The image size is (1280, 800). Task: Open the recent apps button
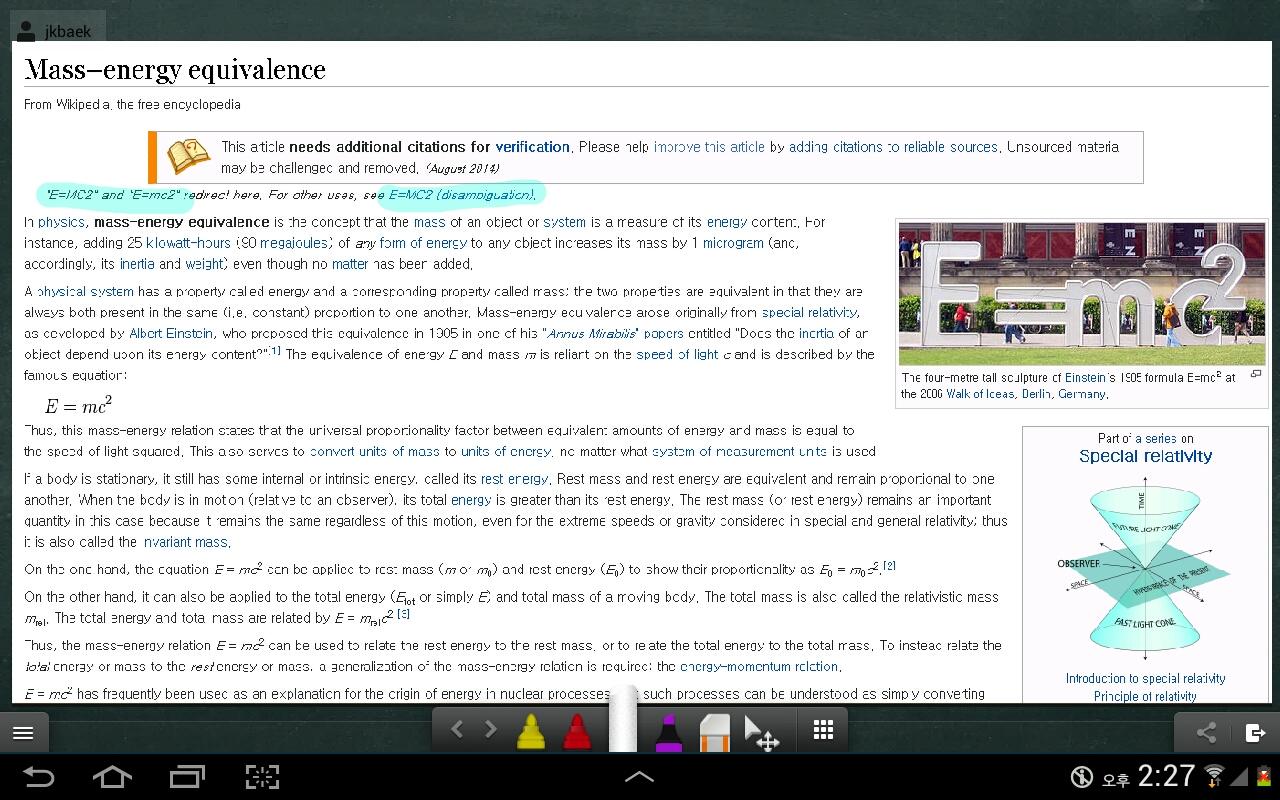[187, 776]
